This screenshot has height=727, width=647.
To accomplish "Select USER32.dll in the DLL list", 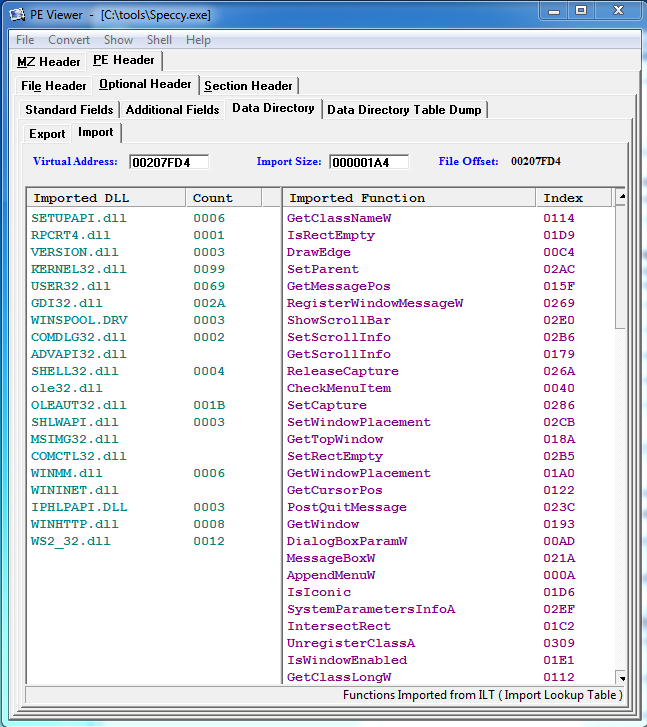I will 70,286.
